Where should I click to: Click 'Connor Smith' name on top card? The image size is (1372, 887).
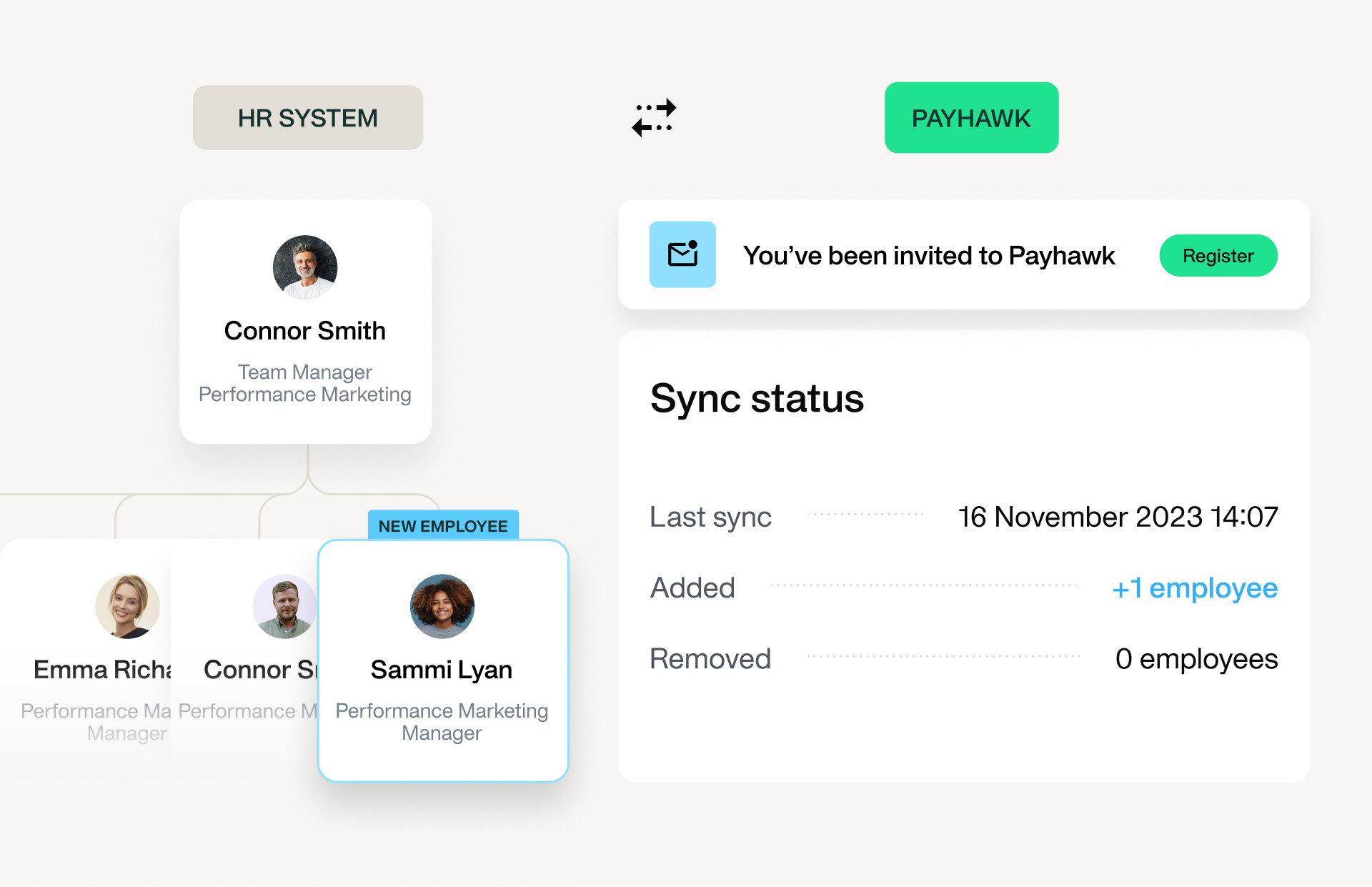point(305,331)
